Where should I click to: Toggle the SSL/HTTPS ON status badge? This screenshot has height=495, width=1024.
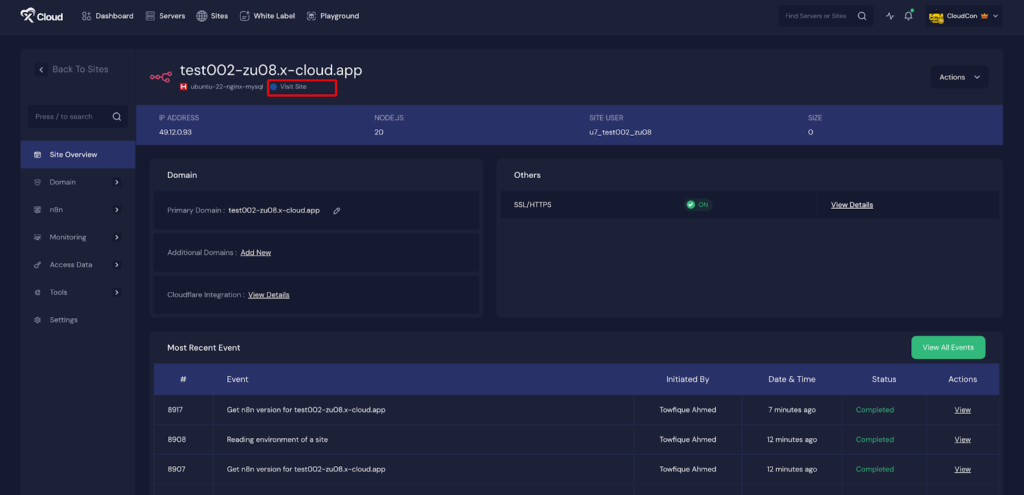pyautogui.click(x=698, y=205)
